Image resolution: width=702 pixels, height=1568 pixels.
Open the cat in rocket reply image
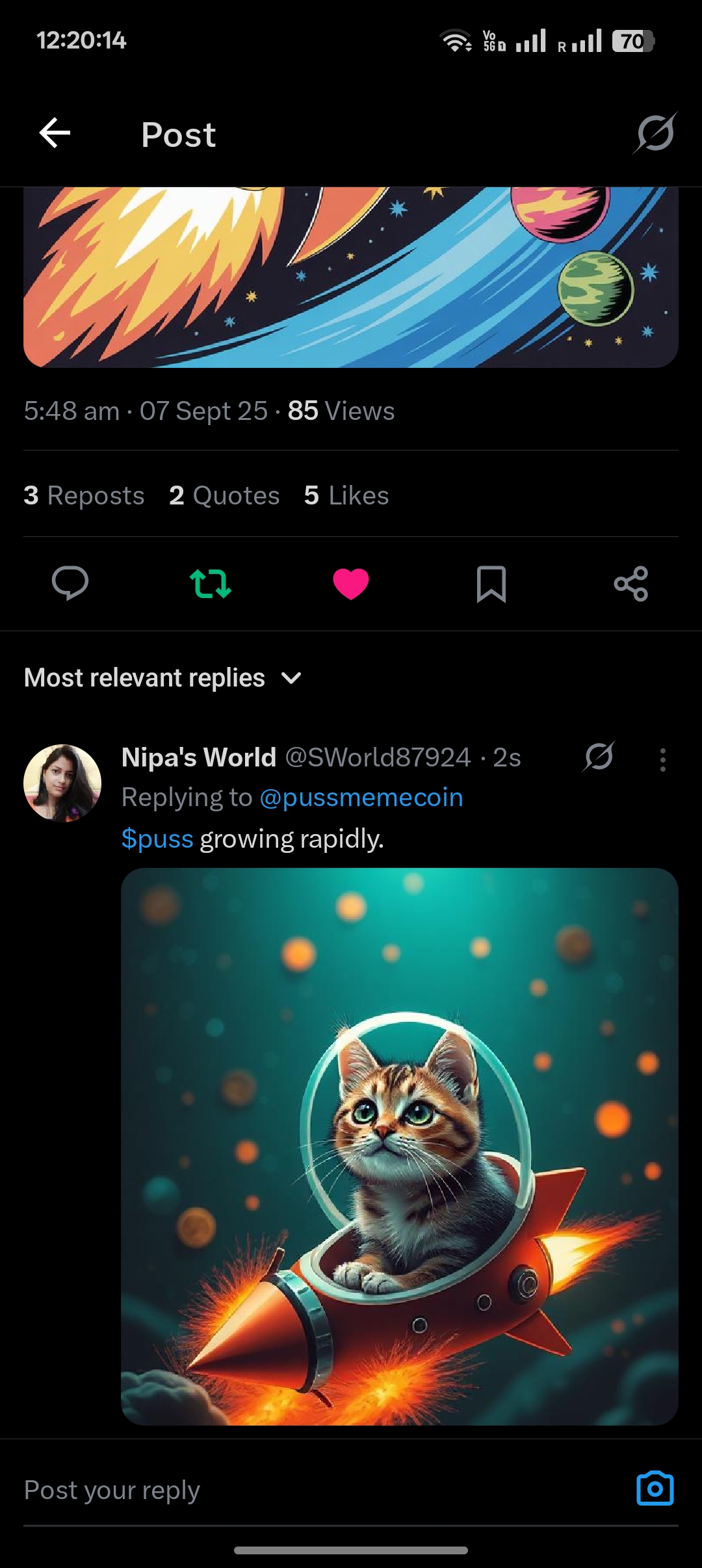pos(399,1146)
